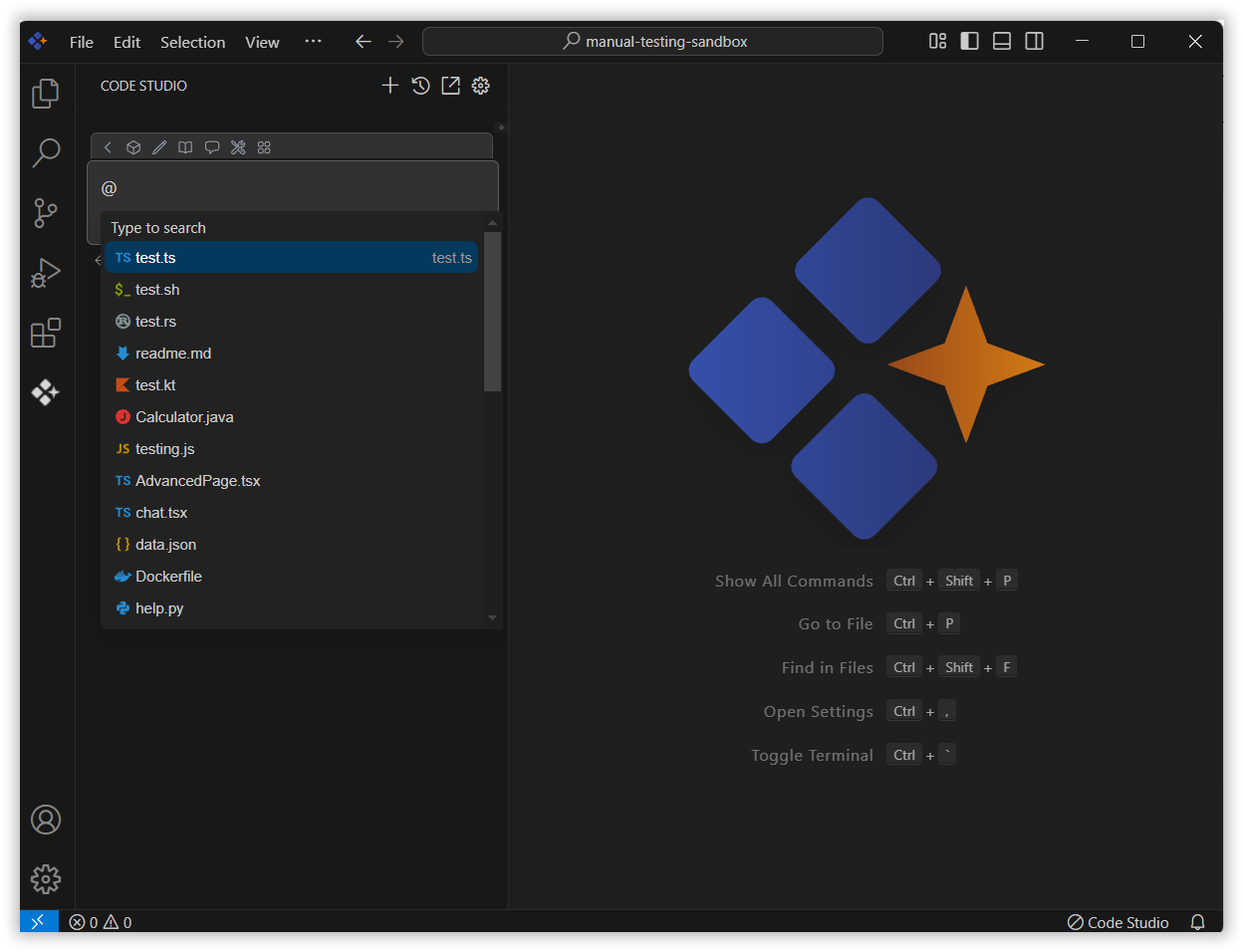Viewport: 1244px width, 952px height.
Task: Toggle the secondary side bar
Action: 1035,41
